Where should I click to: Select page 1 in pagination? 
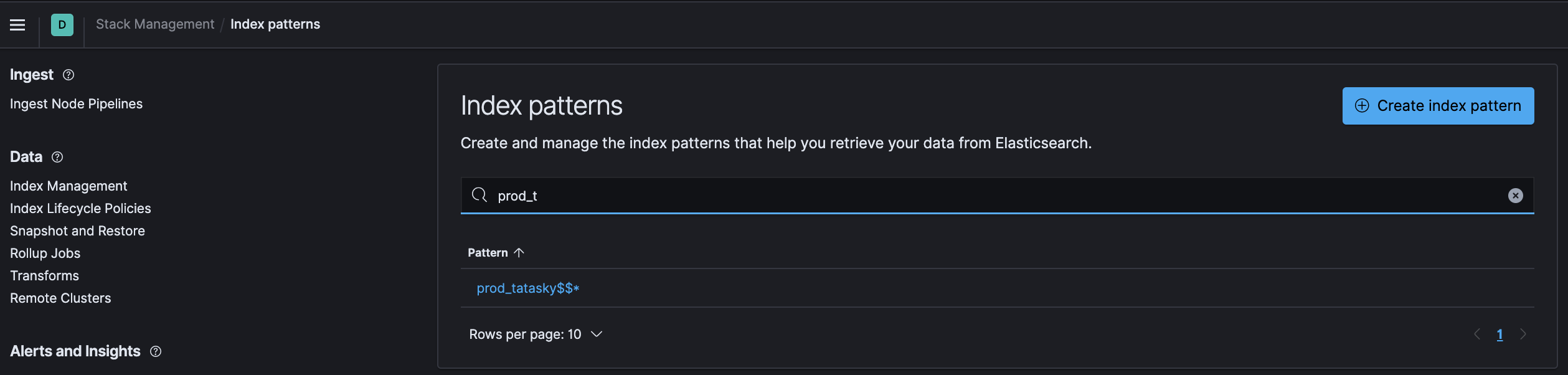coord(1500,335)
